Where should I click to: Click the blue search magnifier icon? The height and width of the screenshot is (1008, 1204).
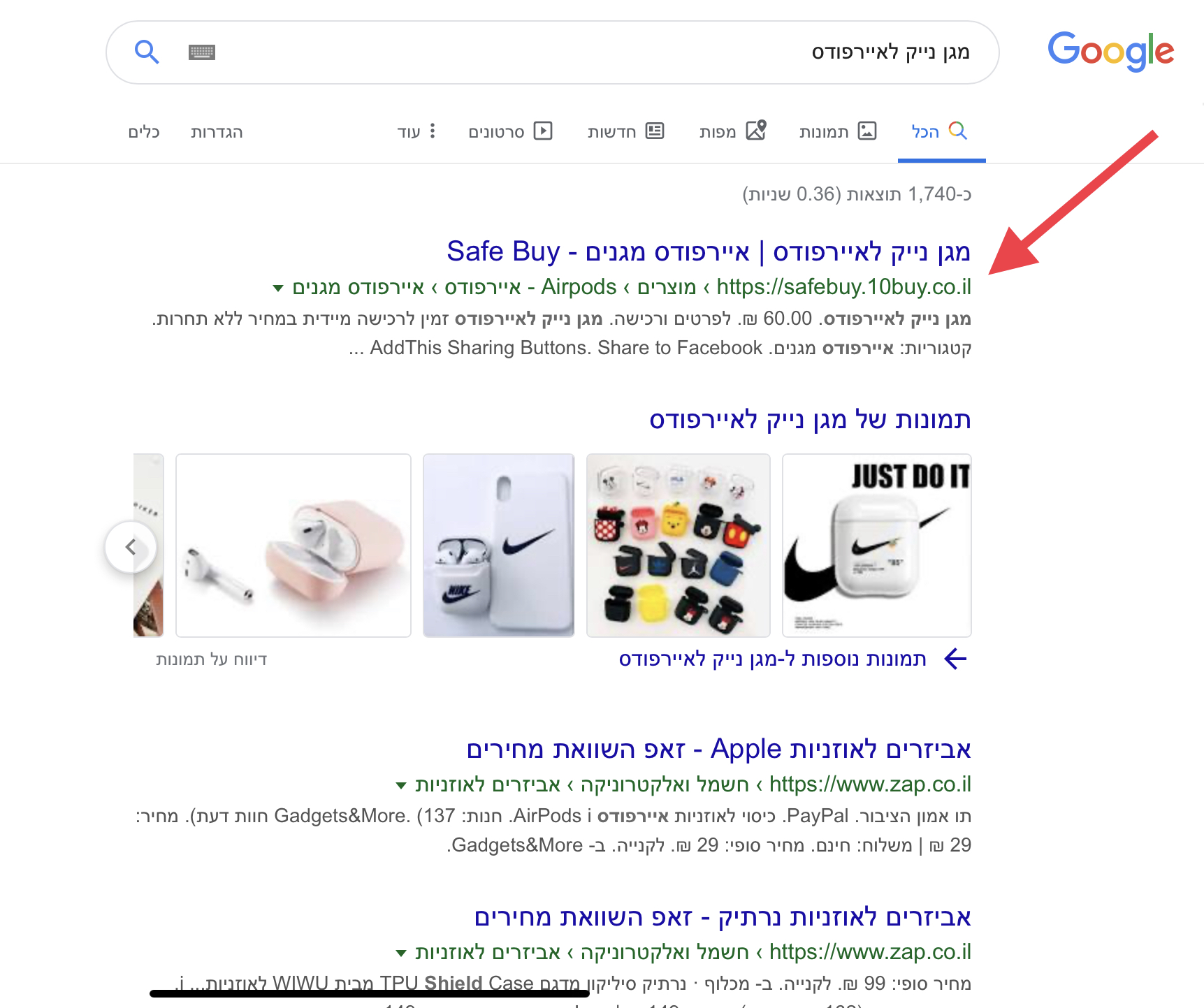[147, 52]
